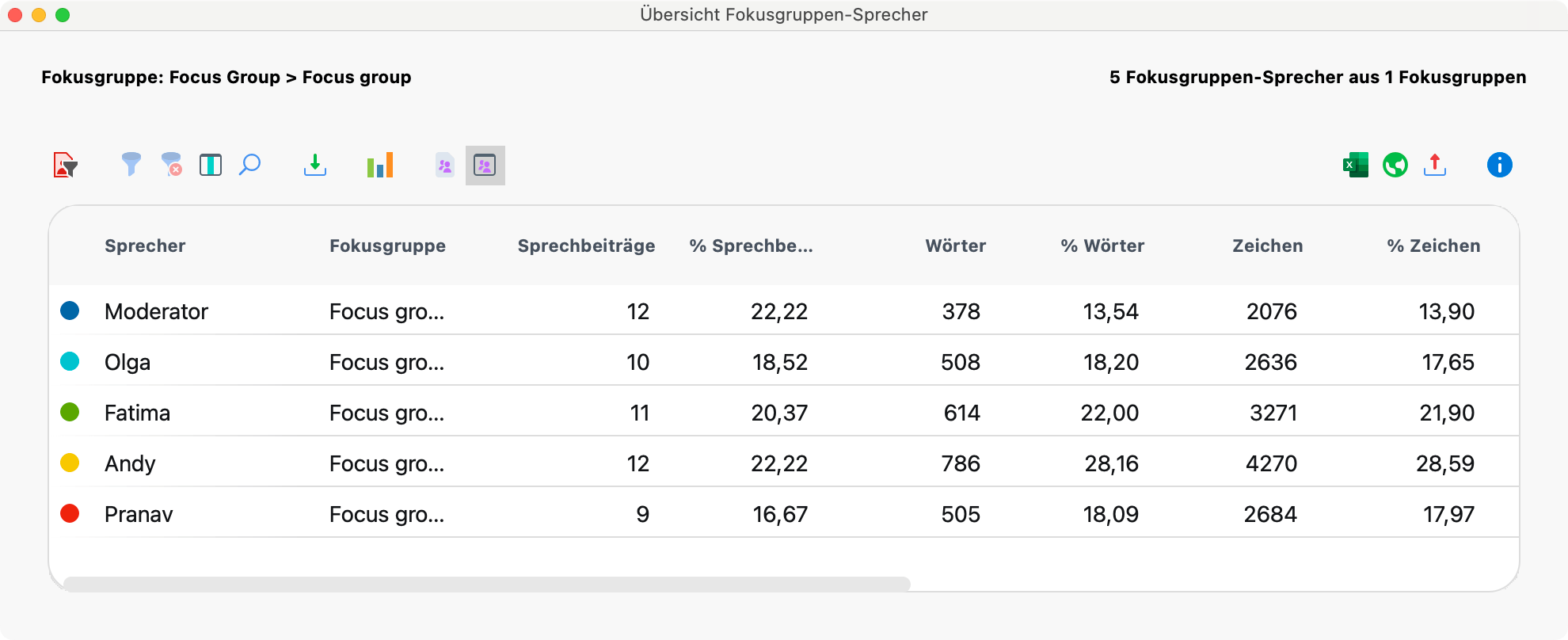Sort by Sprechbeiträge column header
This screenshot has width=1568, height=640.
(586, 246)
